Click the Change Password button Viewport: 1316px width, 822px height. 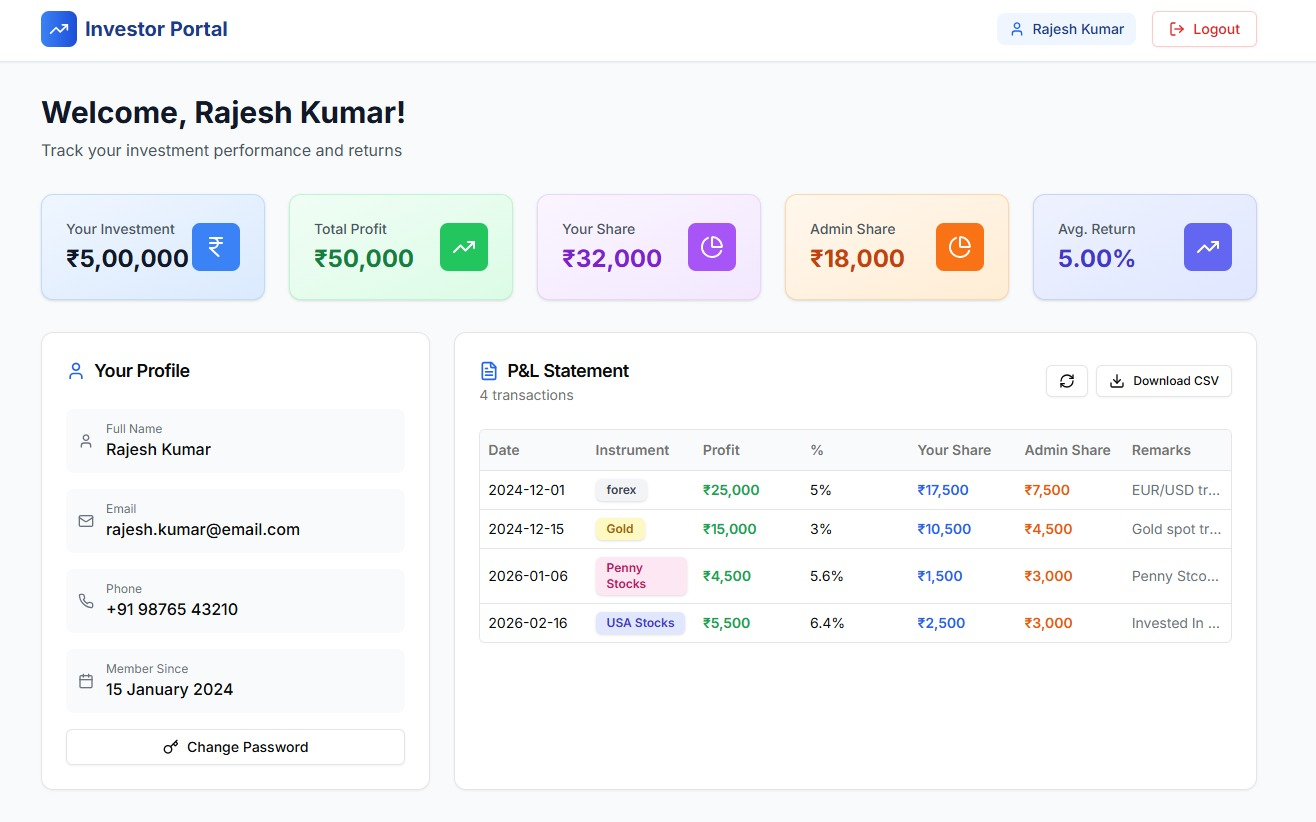click(235, 746)
